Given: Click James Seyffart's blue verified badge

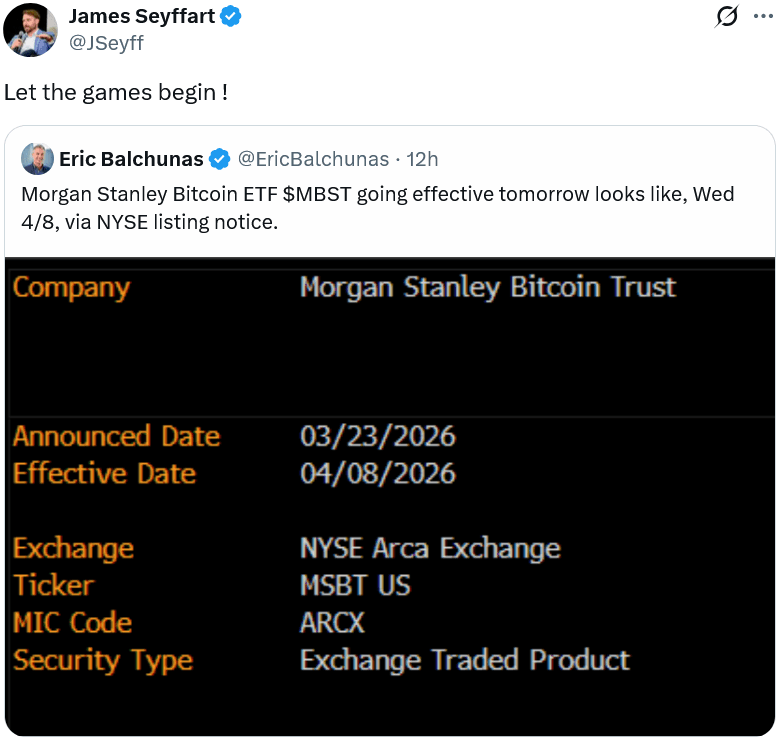Looking at the screenshot, I should tap(230, 17).
